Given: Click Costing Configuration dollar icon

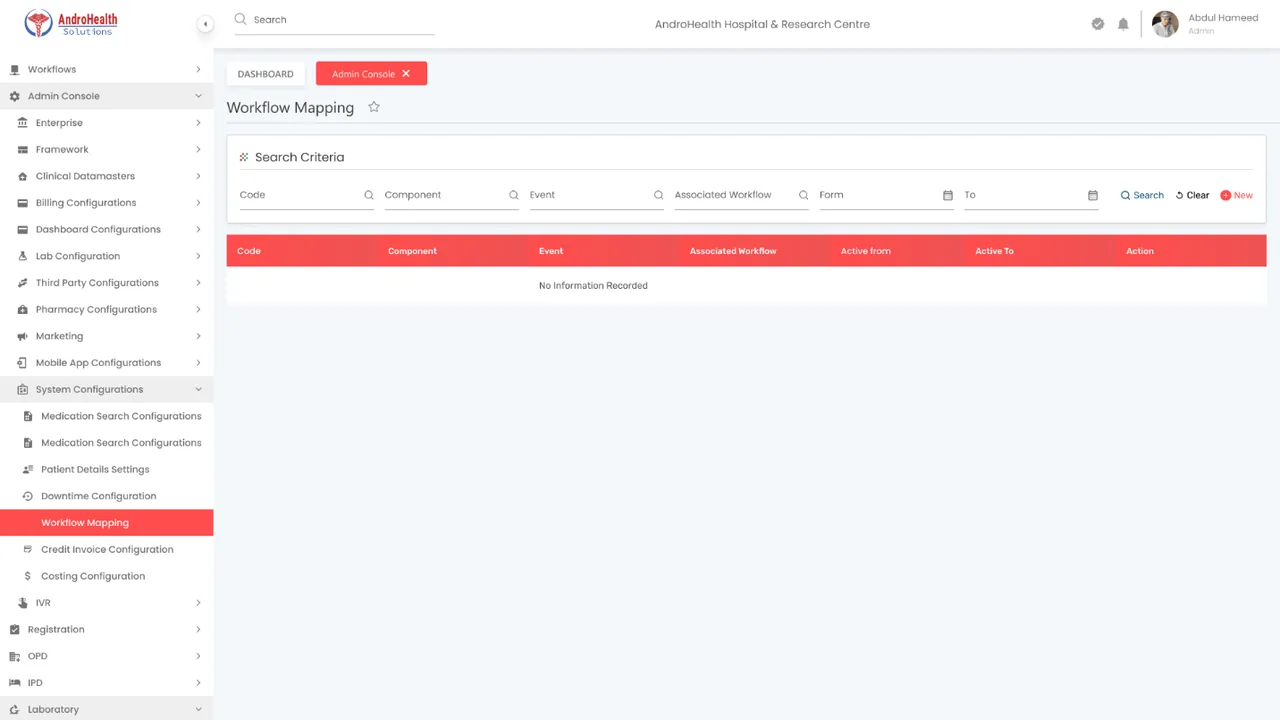Looking at the screenshot, I should 28,576.
